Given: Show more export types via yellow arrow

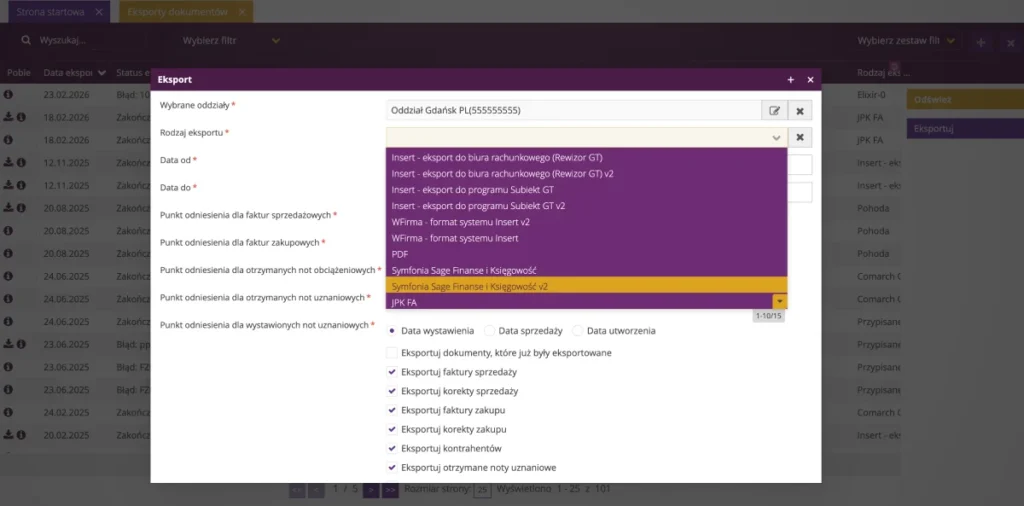Looking at the screenshot, I should (780, 302).
